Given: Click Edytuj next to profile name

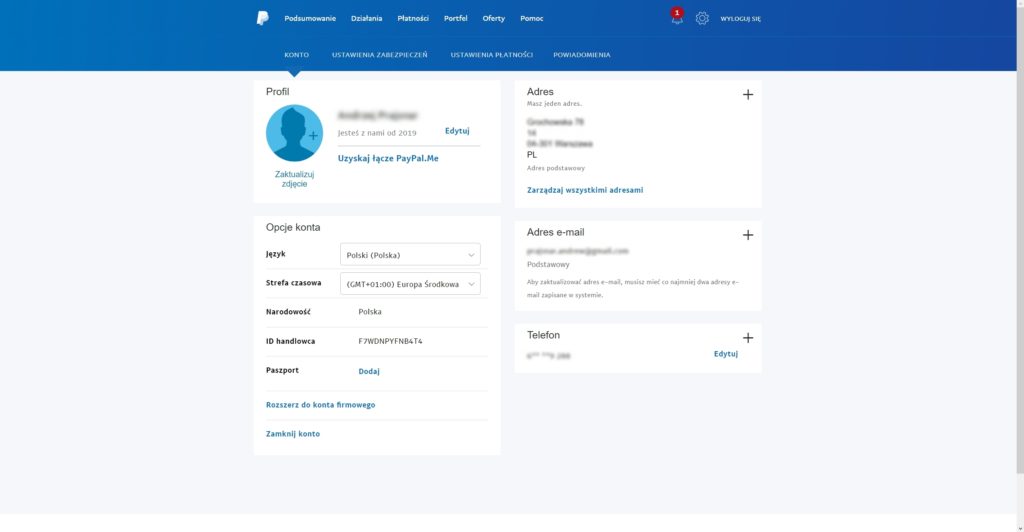Looking at the screenshot, I should [x=457, y=131].
